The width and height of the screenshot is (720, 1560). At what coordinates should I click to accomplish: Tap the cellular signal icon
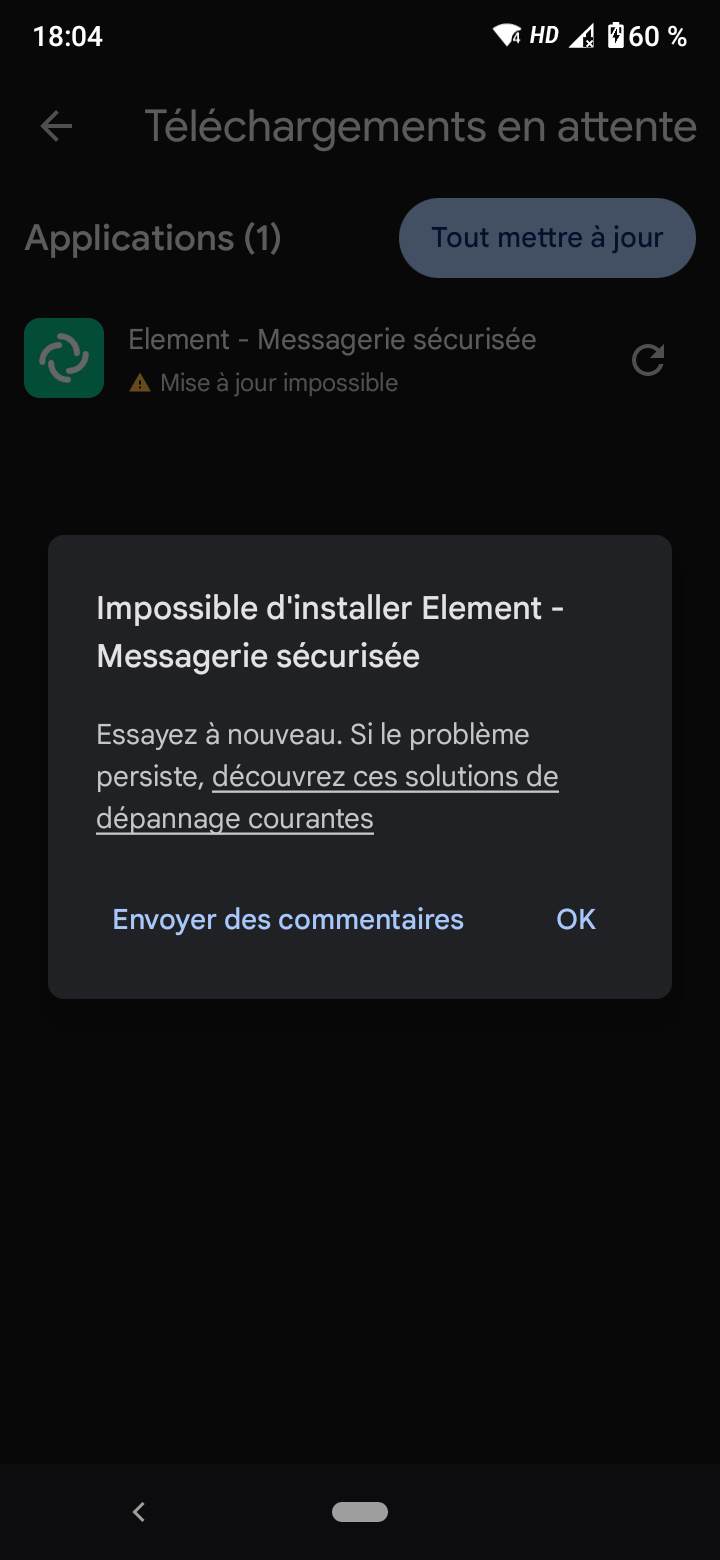581,37
